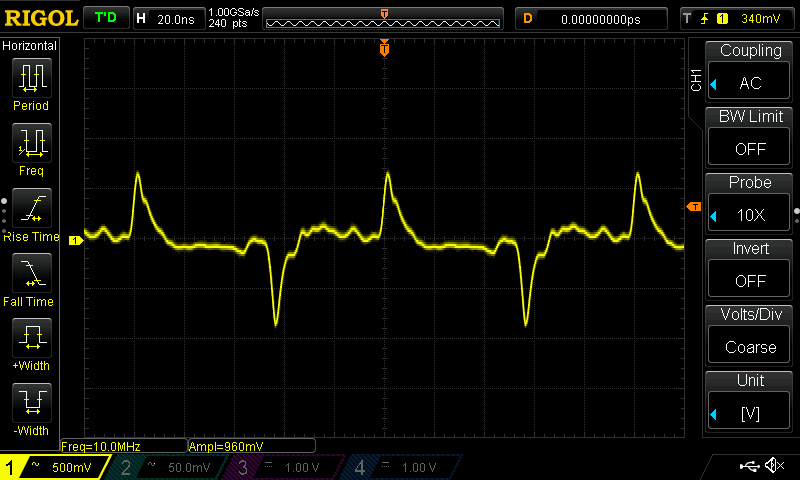Click the waveform memory overview bar
This screenshot has height=480, width=800.
[x=383, y=19]
